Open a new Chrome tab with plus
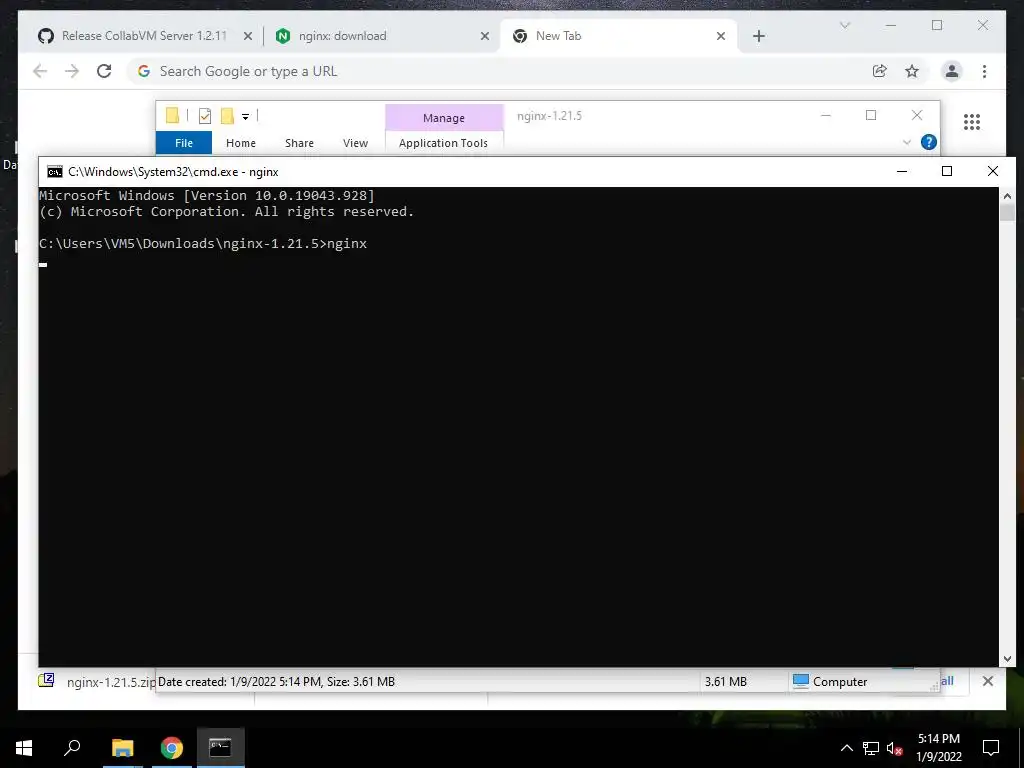The height and width of the screenshot is (768, 1024). point(758,37)
